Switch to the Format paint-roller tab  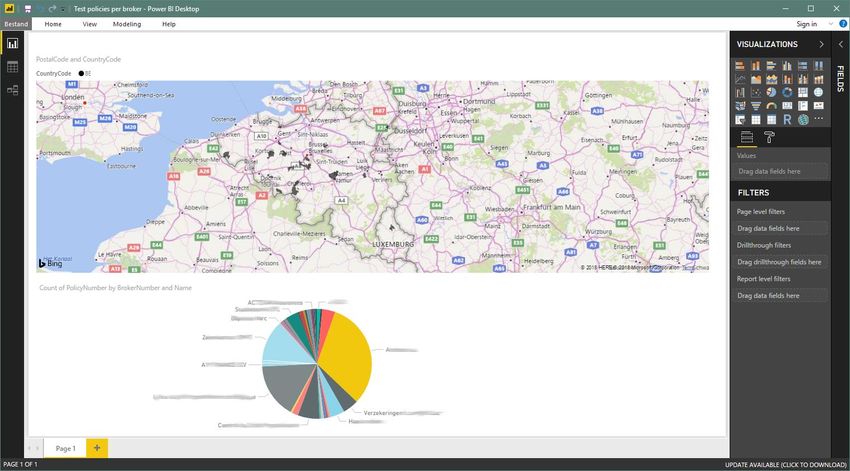[769, 138]
